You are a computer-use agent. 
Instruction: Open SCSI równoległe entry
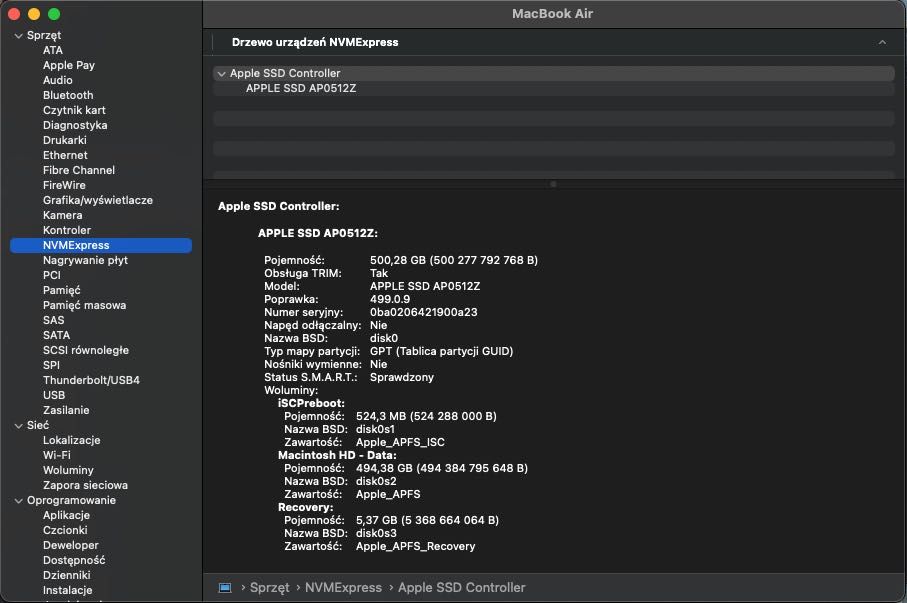(86, 351)
